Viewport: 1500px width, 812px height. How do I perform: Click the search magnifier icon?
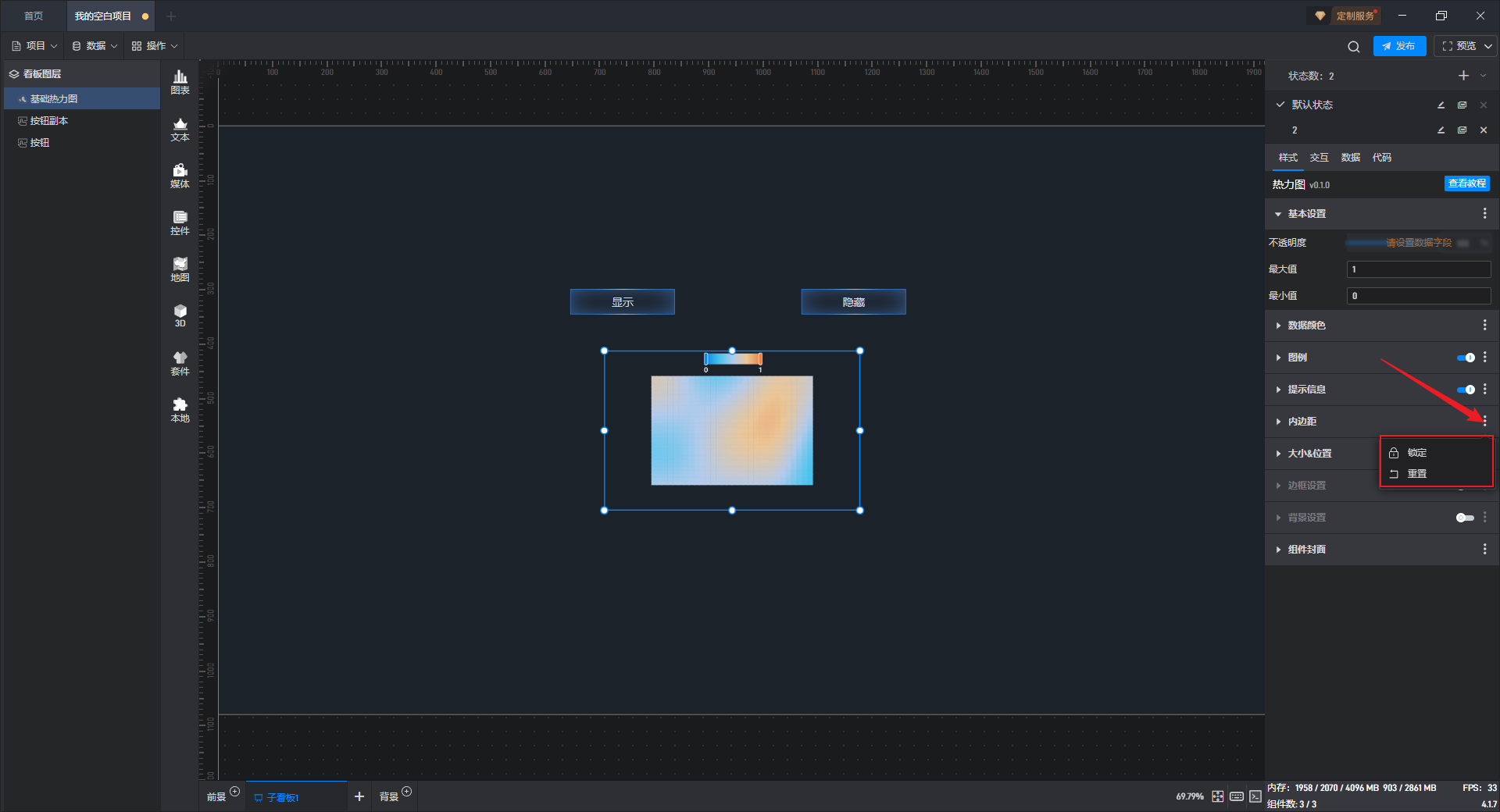coord(1353,47)
